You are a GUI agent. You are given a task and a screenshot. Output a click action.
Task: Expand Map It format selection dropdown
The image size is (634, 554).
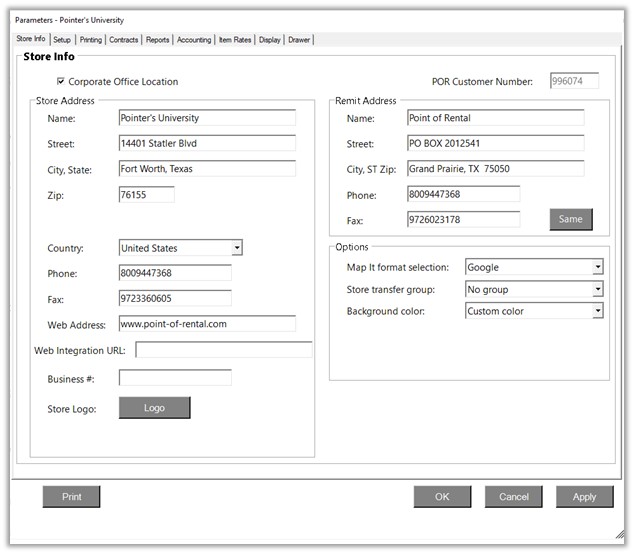click(x=597, y=267)
